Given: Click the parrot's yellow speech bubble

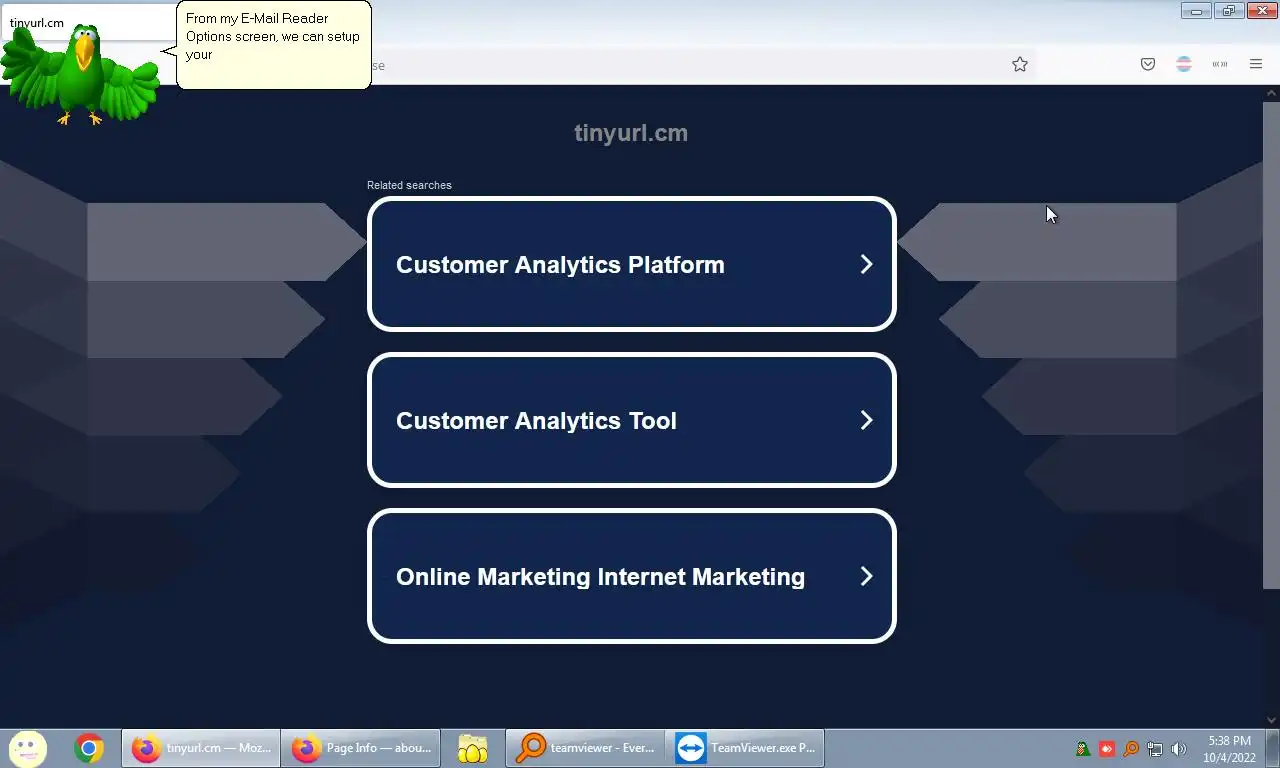Looking at the screenshot, I should click(274, 45).
